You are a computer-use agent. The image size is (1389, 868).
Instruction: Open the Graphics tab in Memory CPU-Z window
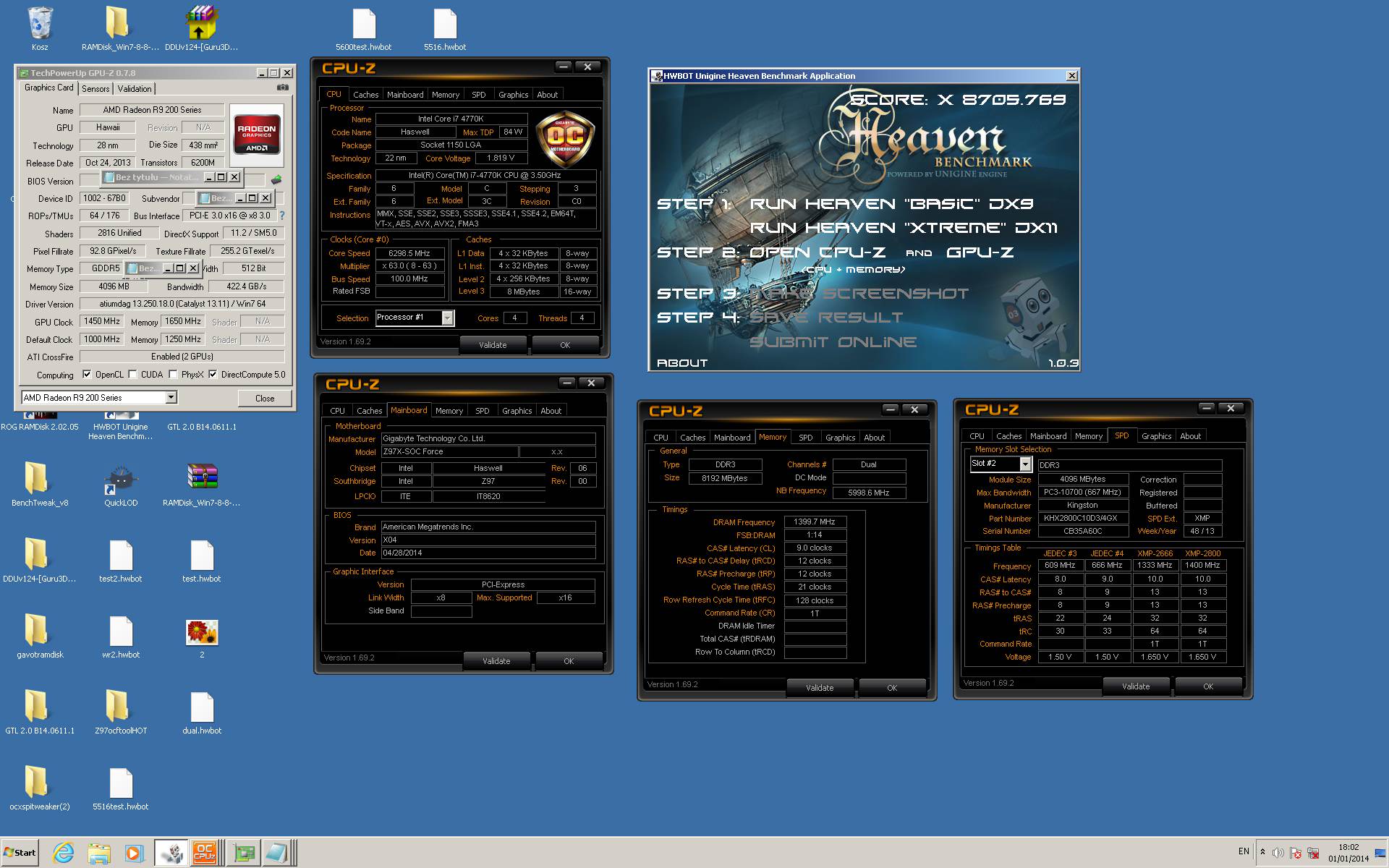(840, 438)
